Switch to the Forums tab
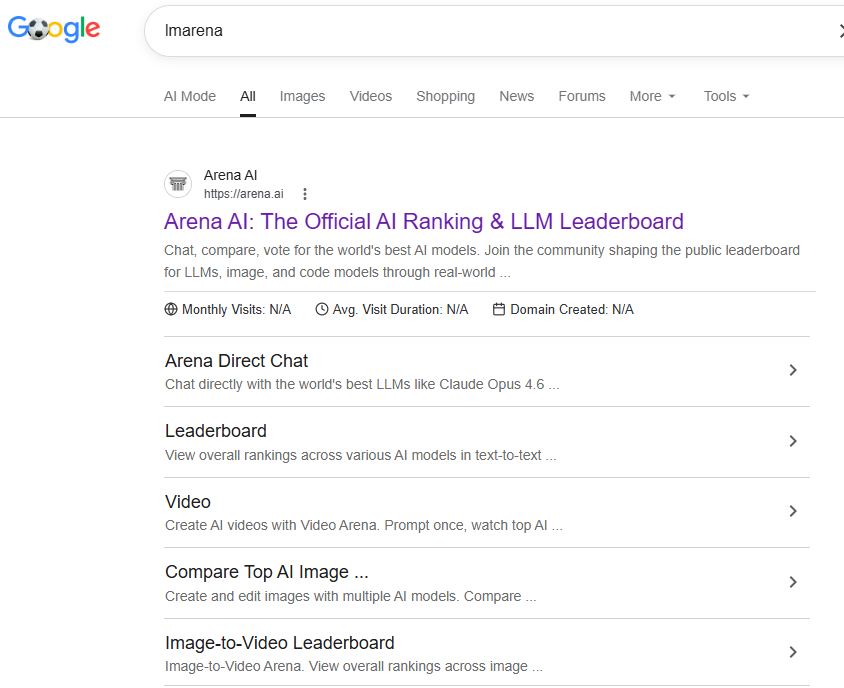This screenshot has height=688, width=844. pyautogui.click(x=582, y=96)
